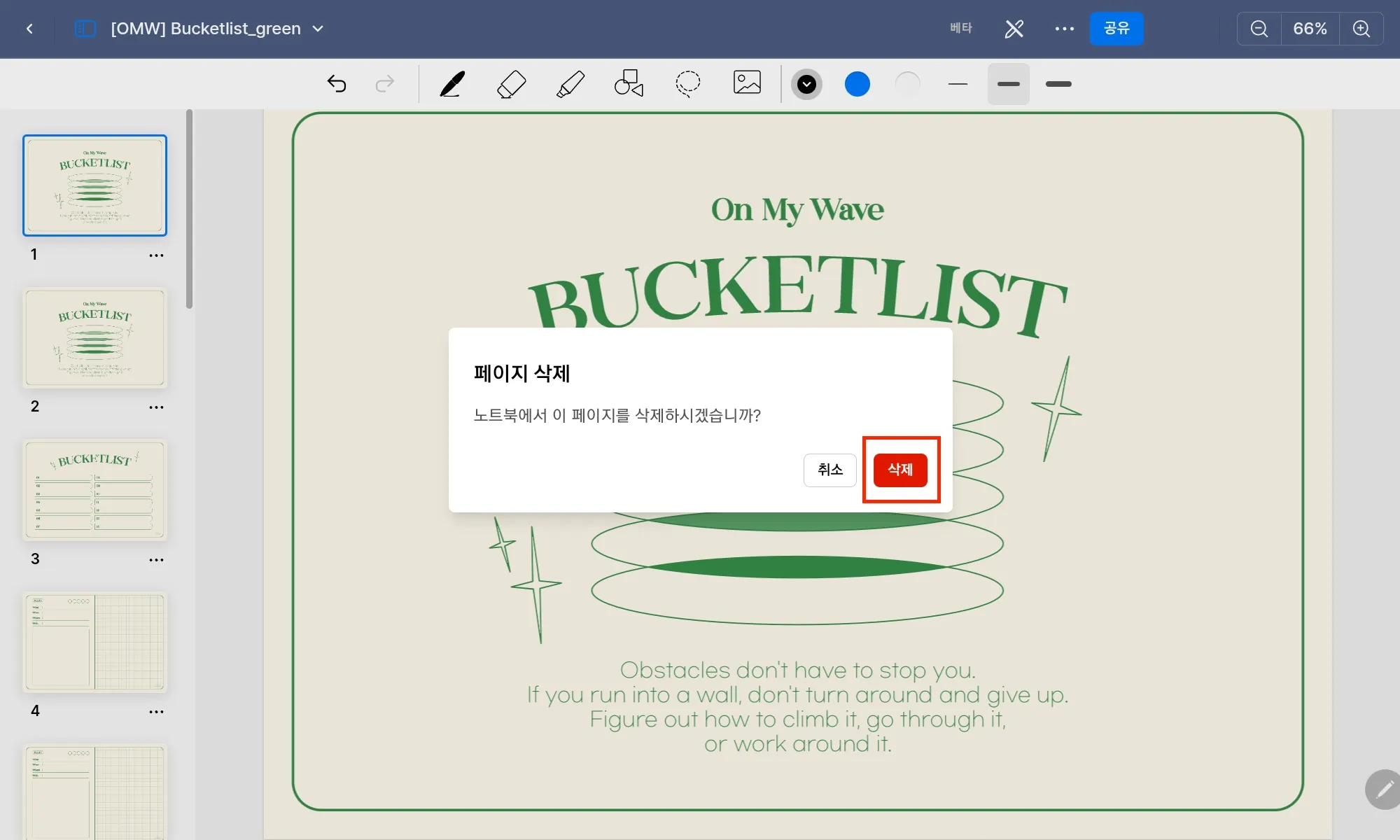The width and height of the screenshot is (1400, 840).
Task: Click the 취소 cancel button
Action: [829, 470]
